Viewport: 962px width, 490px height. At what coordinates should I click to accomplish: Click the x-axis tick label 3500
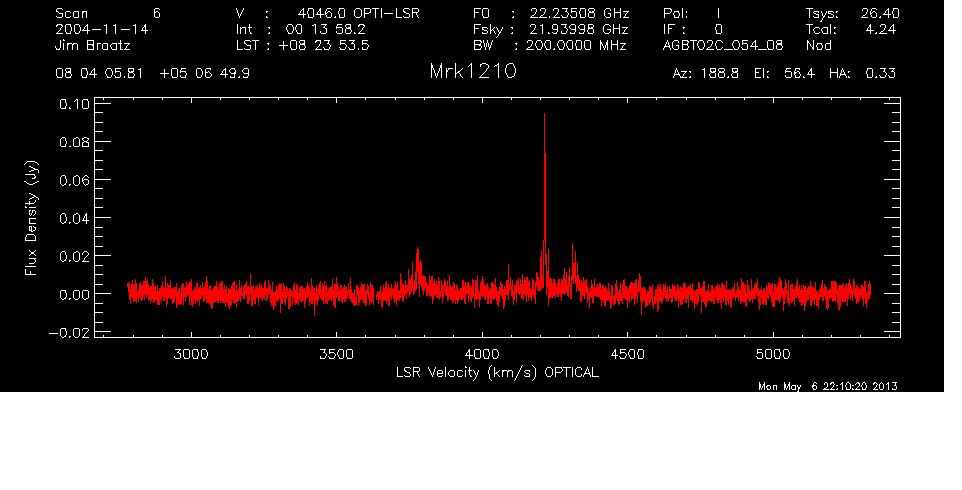coord(336,354)
